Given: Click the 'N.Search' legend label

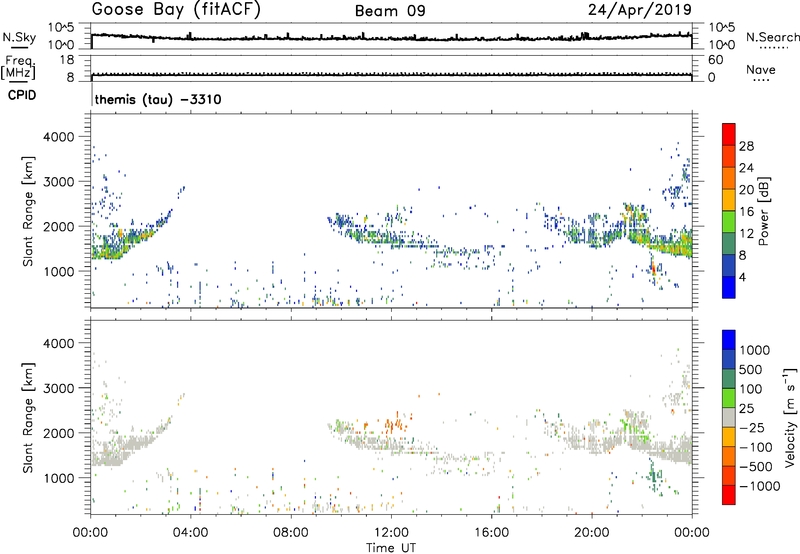Looking at the screenshot, I should 772,37.
